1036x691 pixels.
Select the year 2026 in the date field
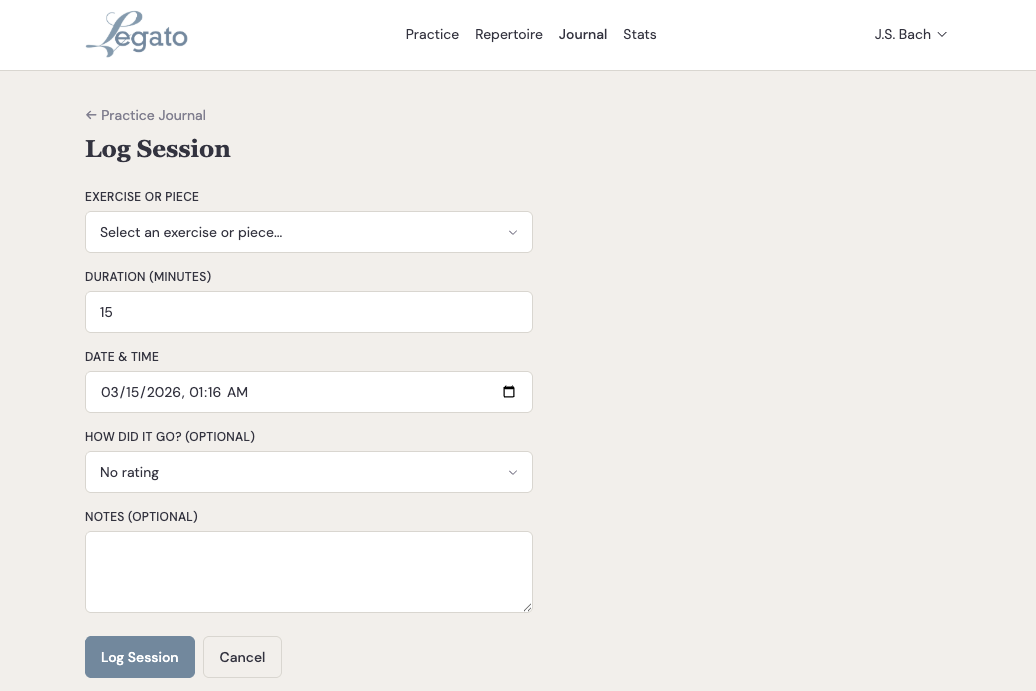coord(164,392)
